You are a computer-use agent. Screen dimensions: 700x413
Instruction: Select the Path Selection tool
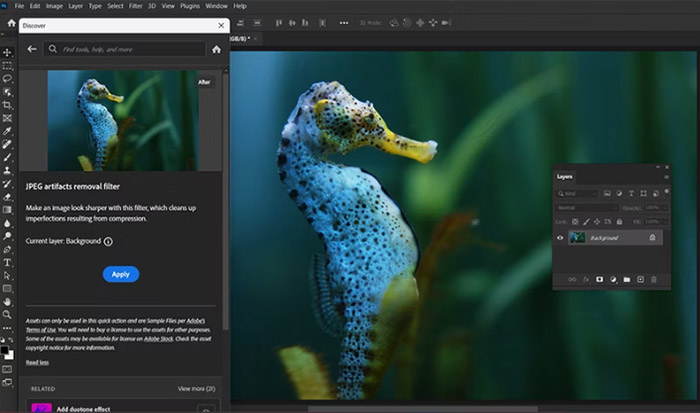(7, 275)
